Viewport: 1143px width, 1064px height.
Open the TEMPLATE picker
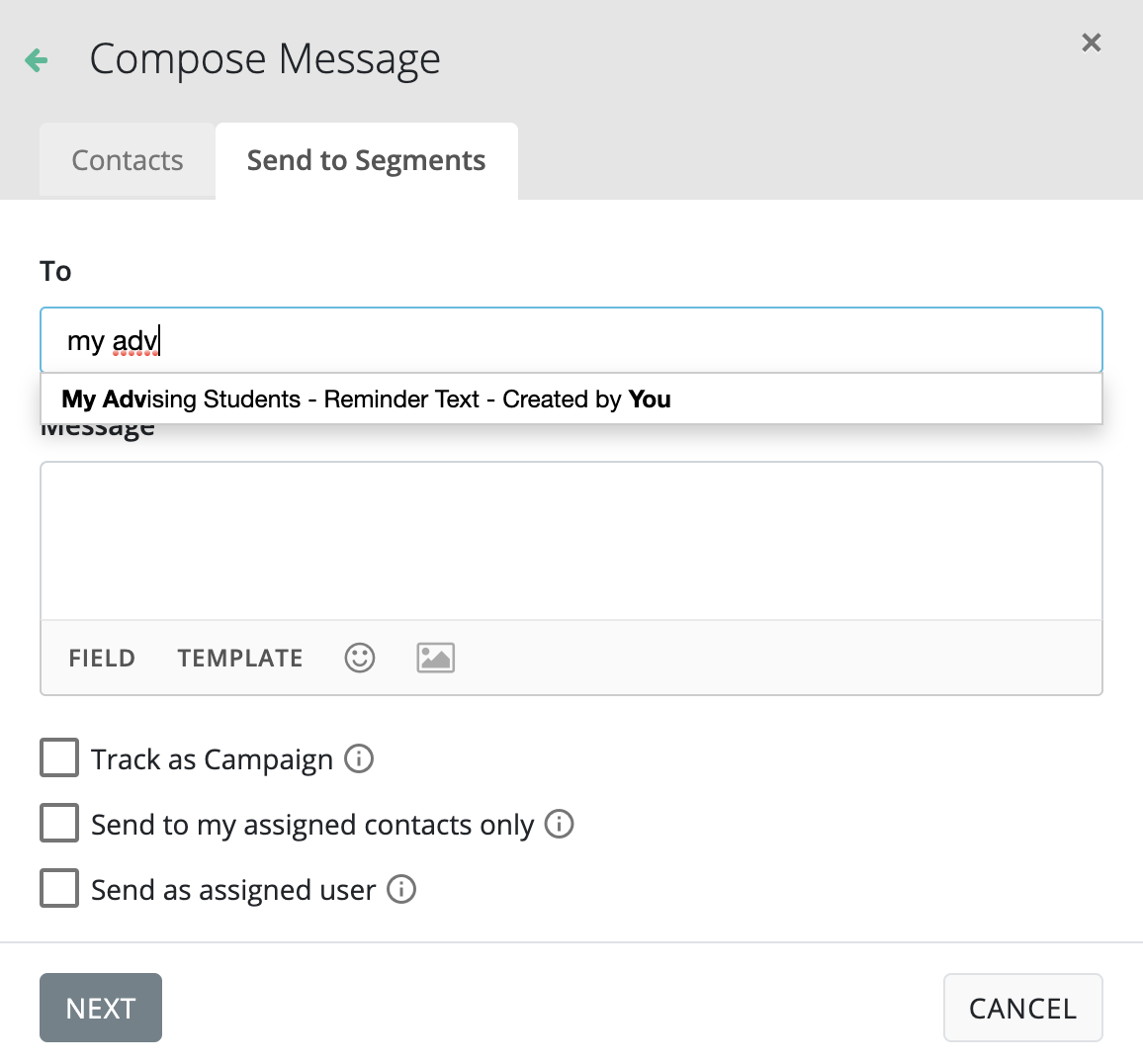coord(240,658)
